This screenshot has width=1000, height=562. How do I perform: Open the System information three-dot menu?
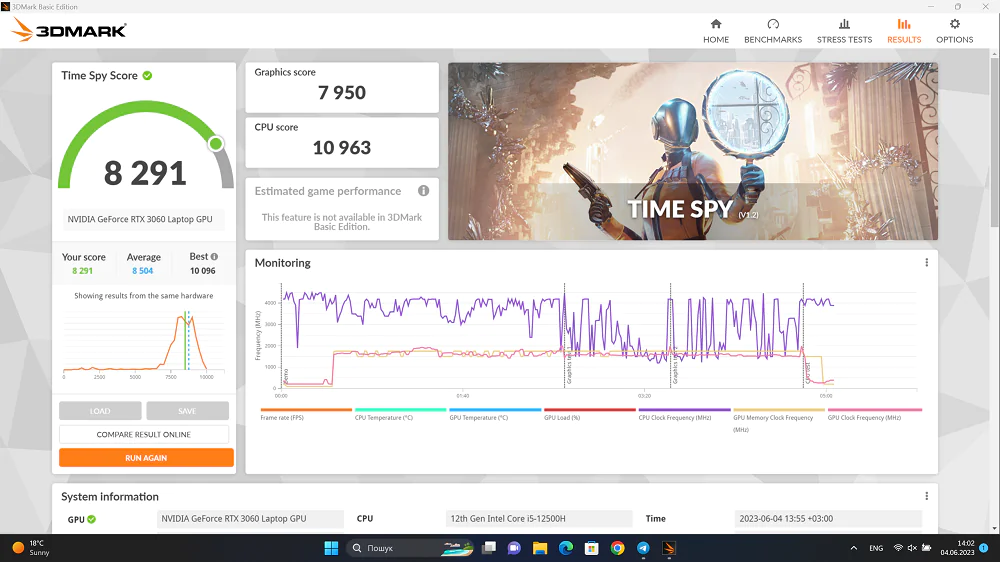926,496
